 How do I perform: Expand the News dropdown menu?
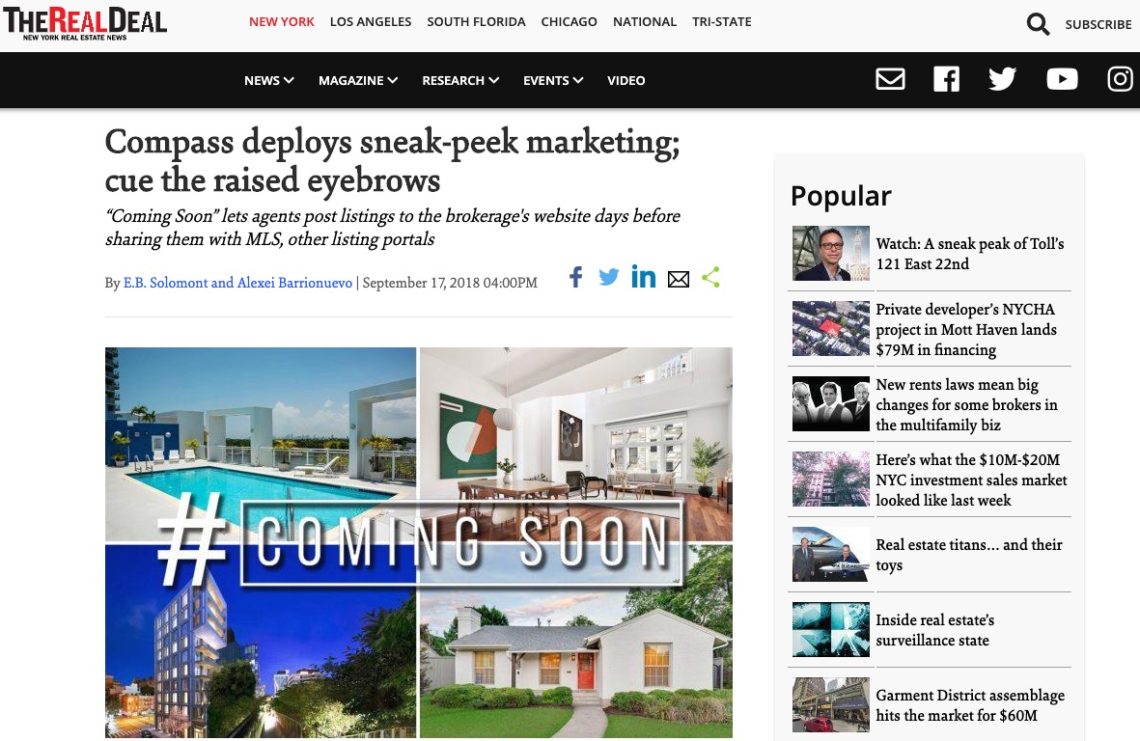coord(268,80)
